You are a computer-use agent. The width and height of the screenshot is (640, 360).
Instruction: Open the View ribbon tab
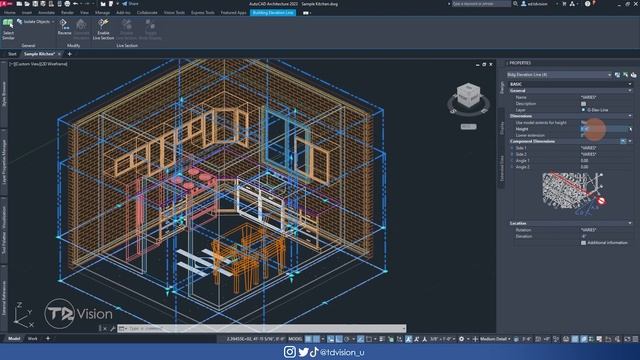[x=84, y=13]
